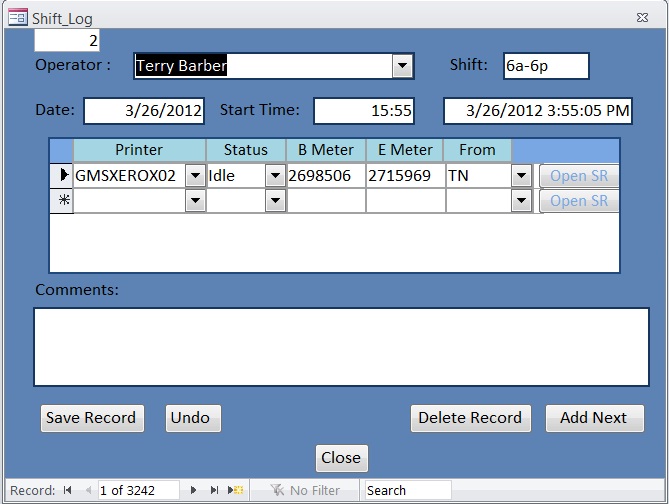Click the timestamp field 3/26/2012 3:55:05 PM
The width and height of the screenshot is (669, 504).
point(538,111)
